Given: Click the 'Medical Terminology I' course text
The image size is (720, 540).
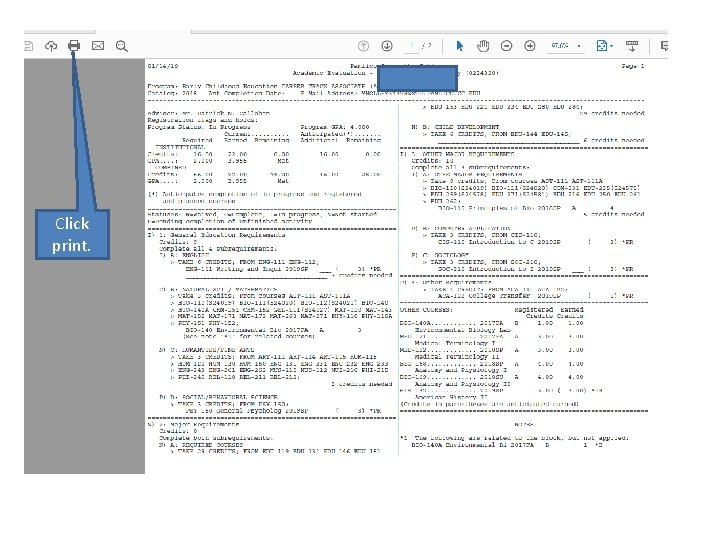Looking at the screenshot, I should pyautogui.click(x=455, y=343).
